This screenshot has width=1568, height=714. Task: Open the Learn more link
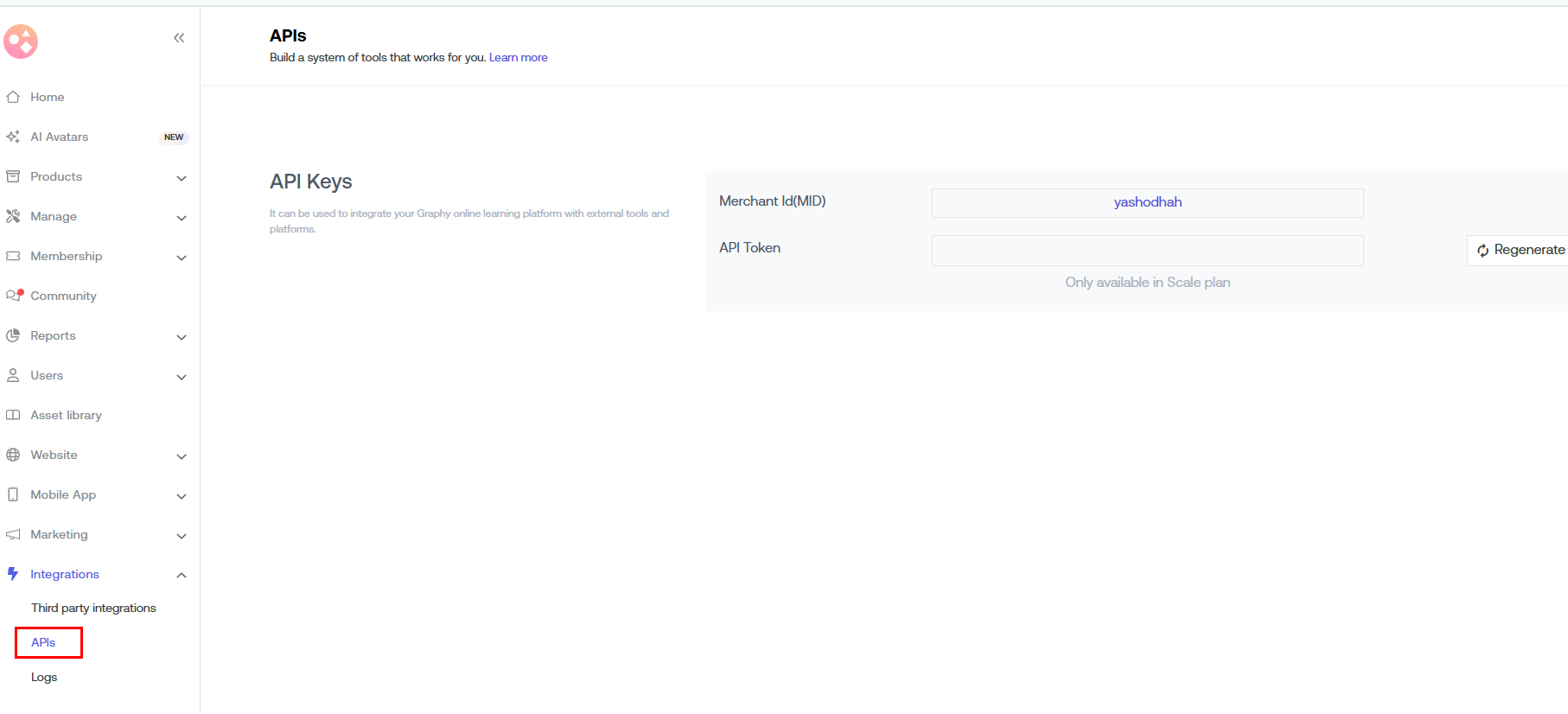[x=518, y=57]
